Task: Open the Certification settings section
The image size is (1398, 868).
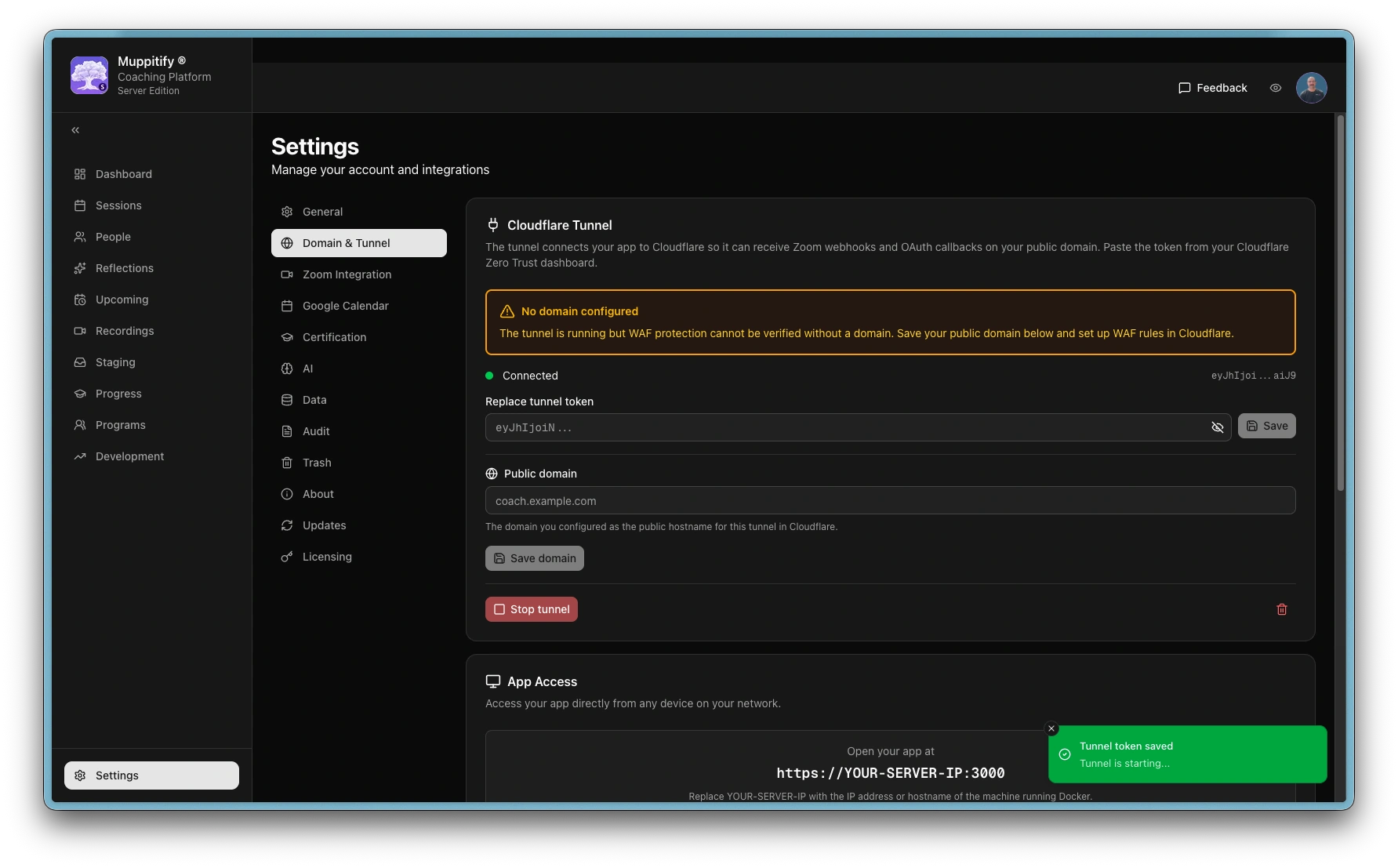Action: point(334,337)
